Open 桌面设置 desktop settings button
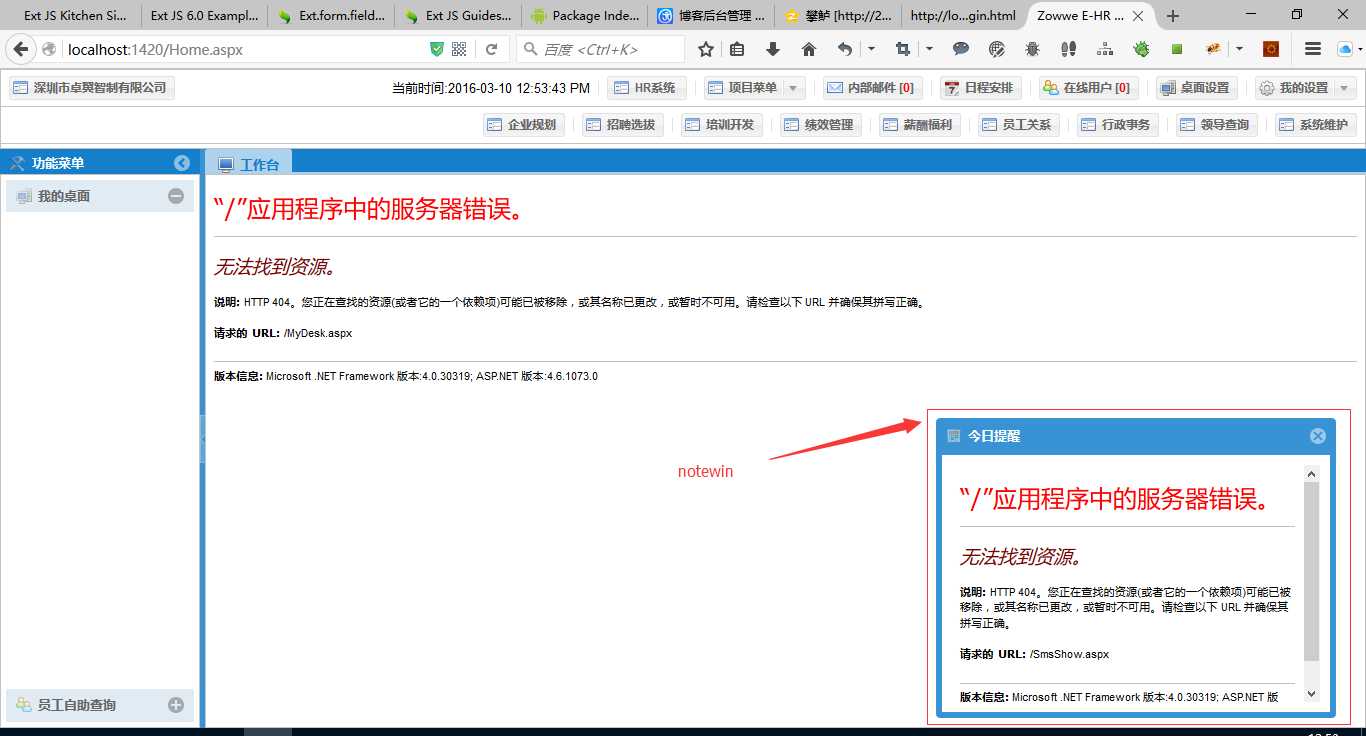1366x736 pixels. click(x=1195, y=88)
